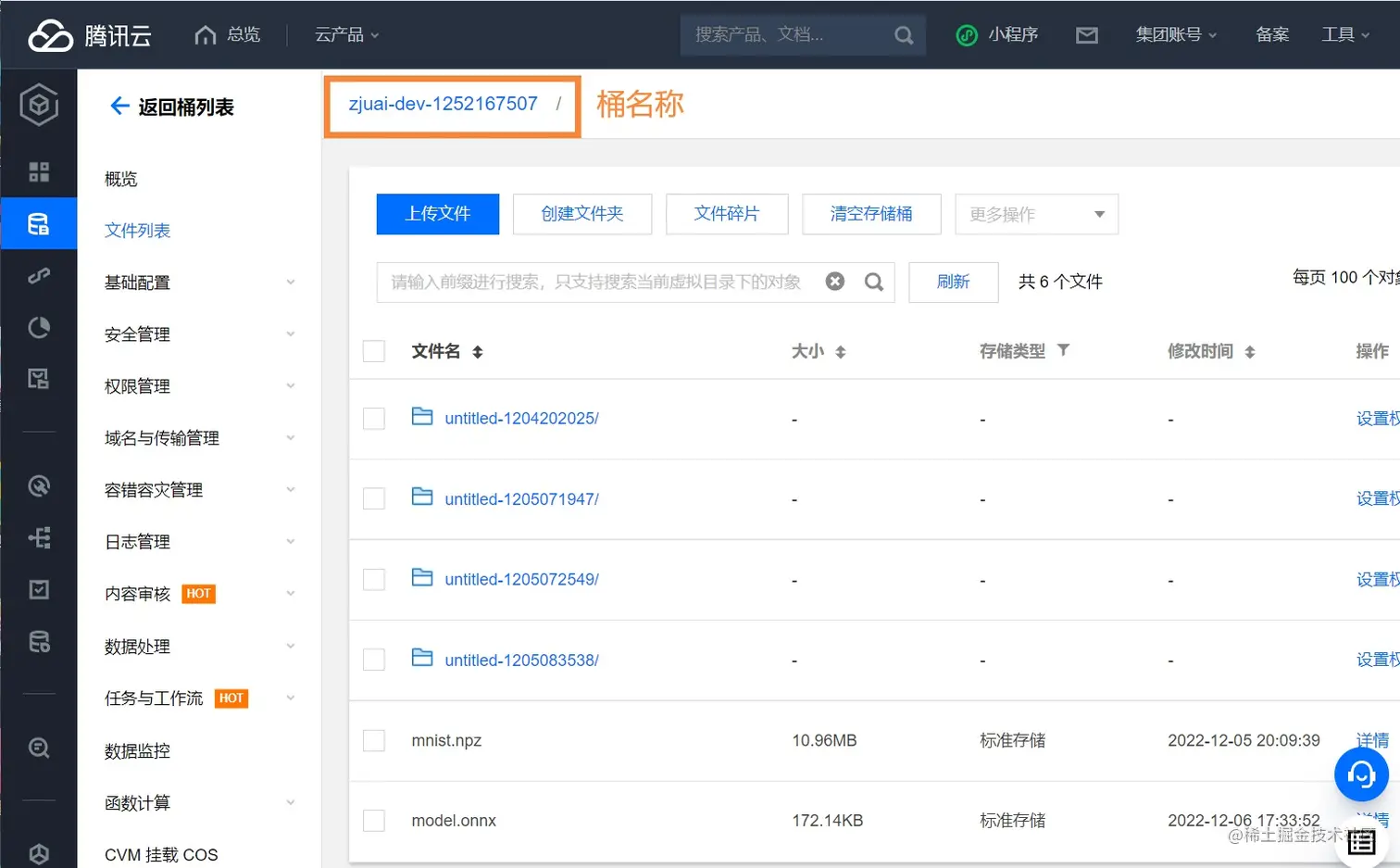Image resolution: width=1400 pixels, height=868 pixels.
Task: Check the box for untitled-1205083538/
Action: pyautogui.click(x=374, y=660)
